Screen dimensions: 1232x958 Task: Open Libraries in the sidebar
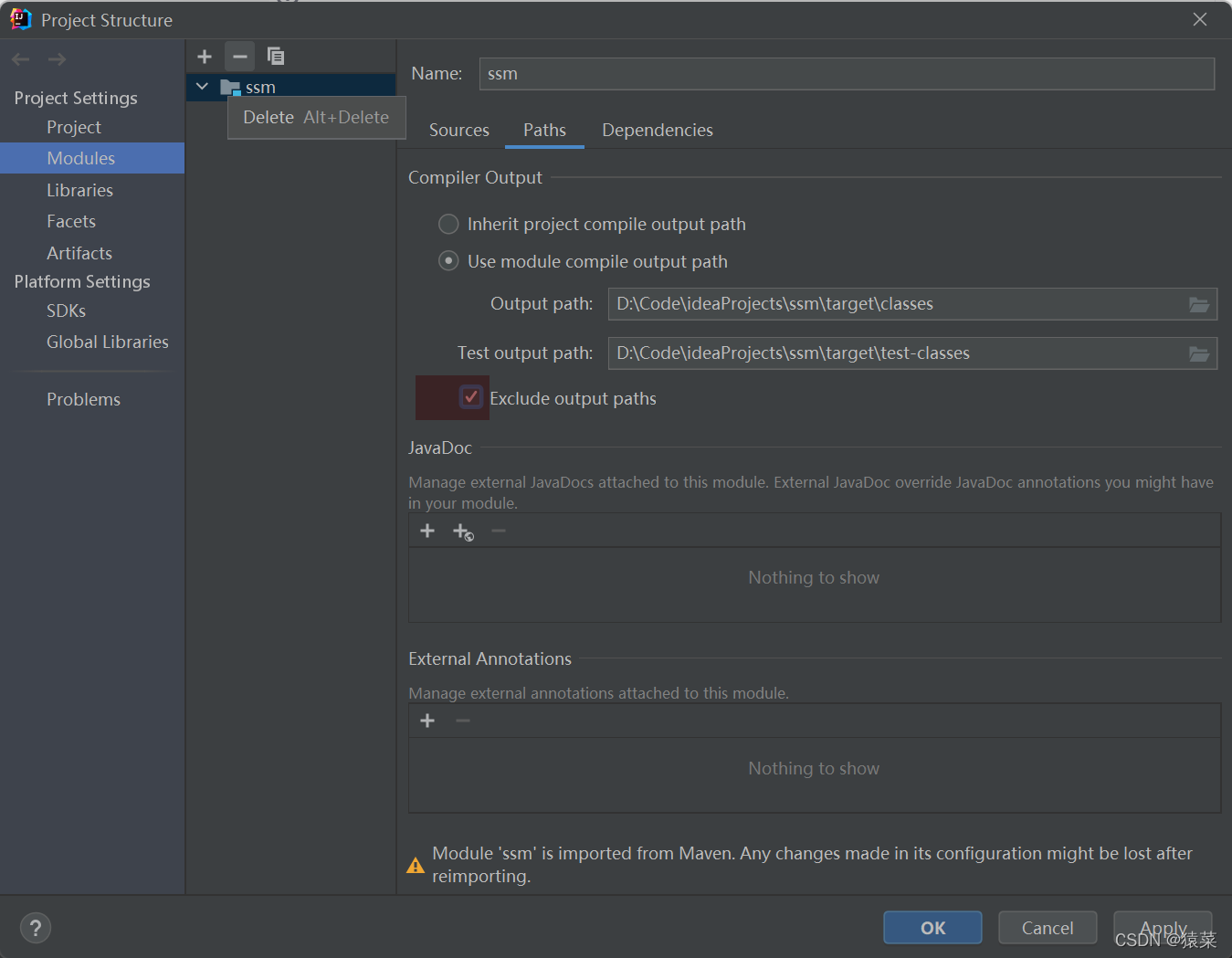(x=80, y=190)
